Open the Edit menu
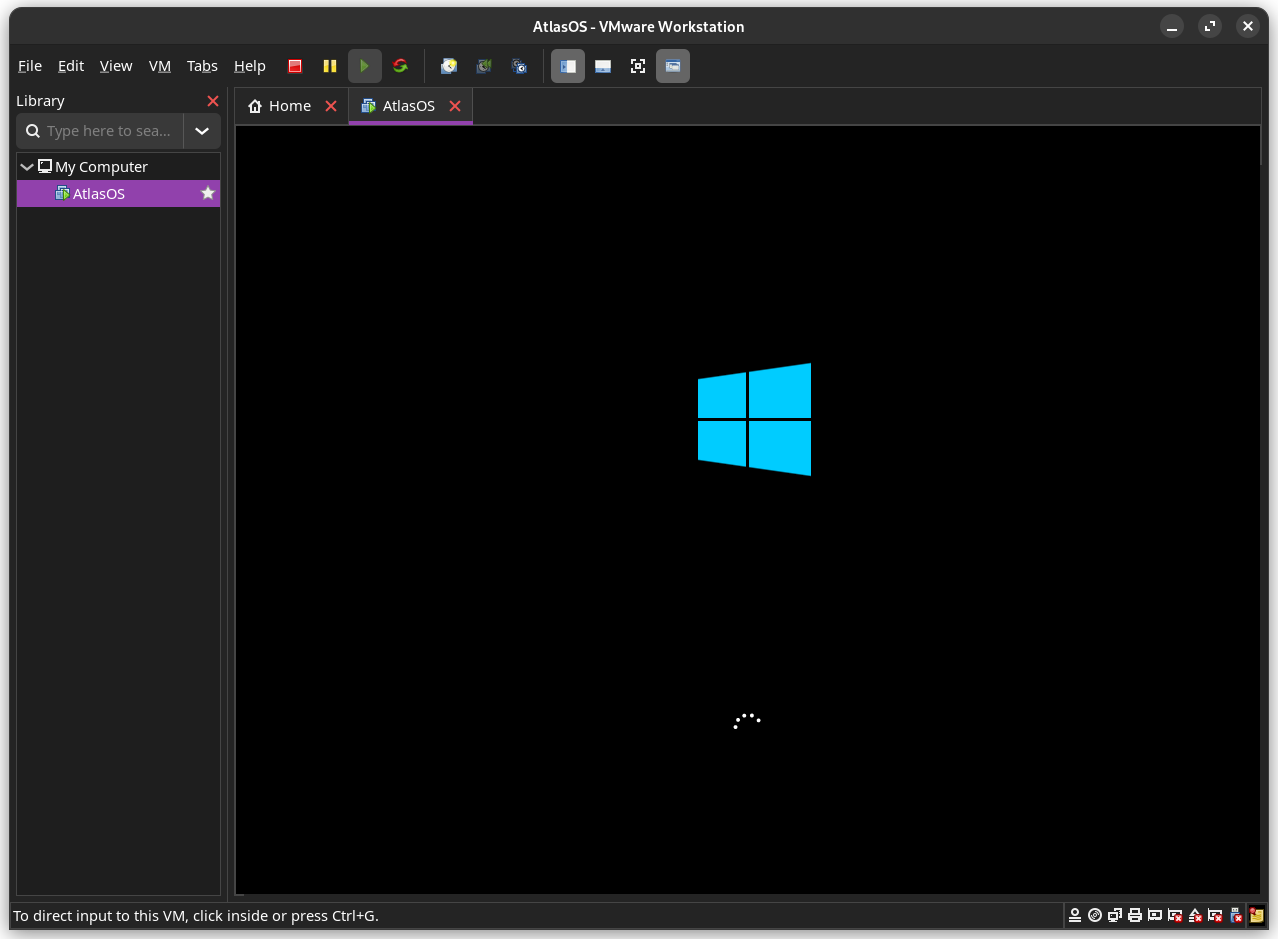This screenshot has height=939, width=1278. pyautogui.click(x=71, y=66)
